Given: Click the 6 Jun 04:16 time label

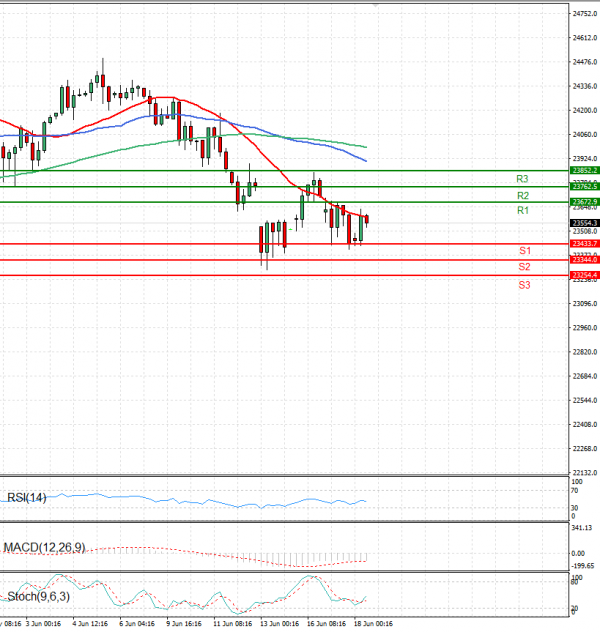Looking at the screenshot, I should [x=137, y=624].
